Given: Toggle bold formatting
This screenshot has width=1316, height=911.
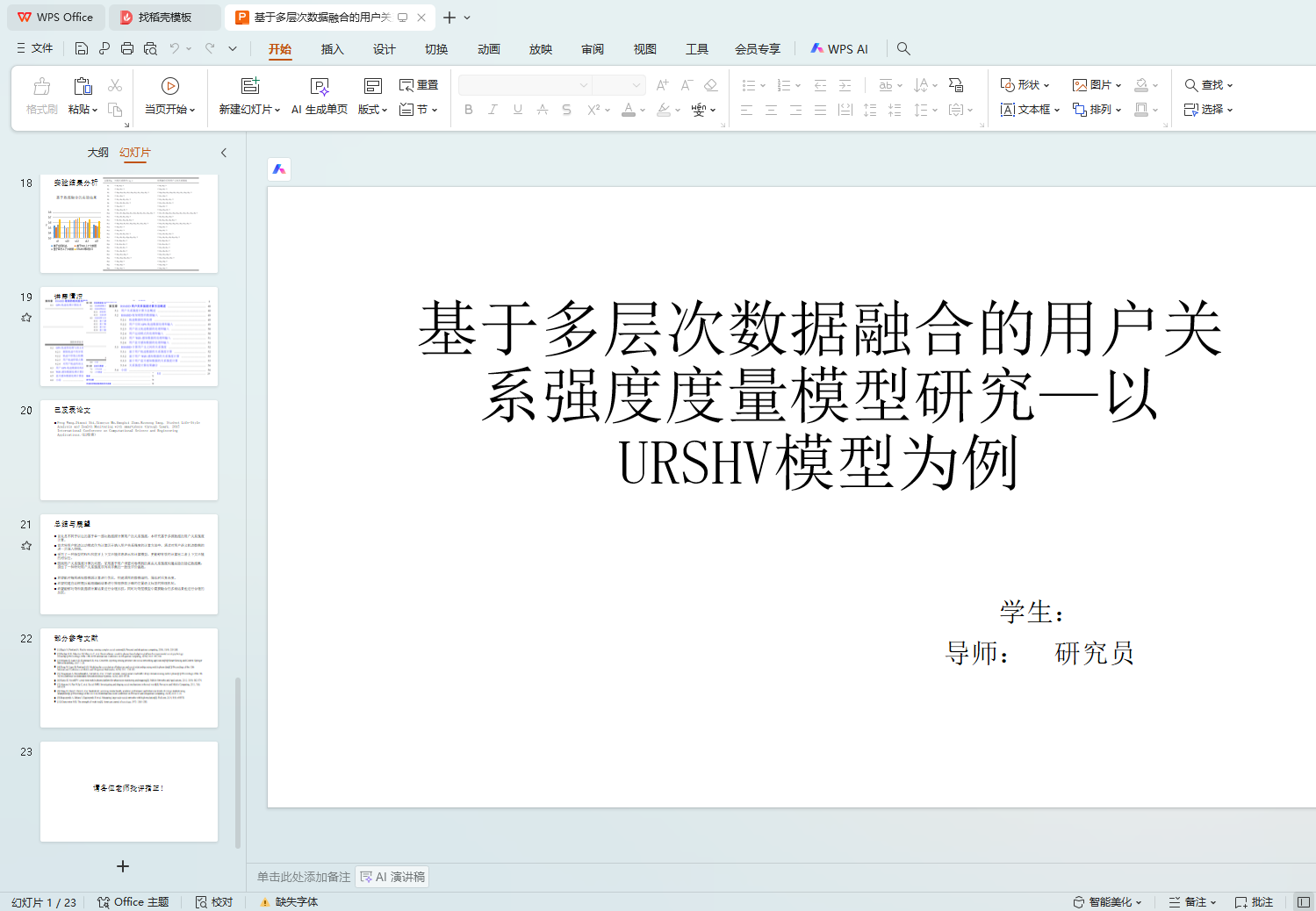Looking at the screenshot, I should (469, 110).
